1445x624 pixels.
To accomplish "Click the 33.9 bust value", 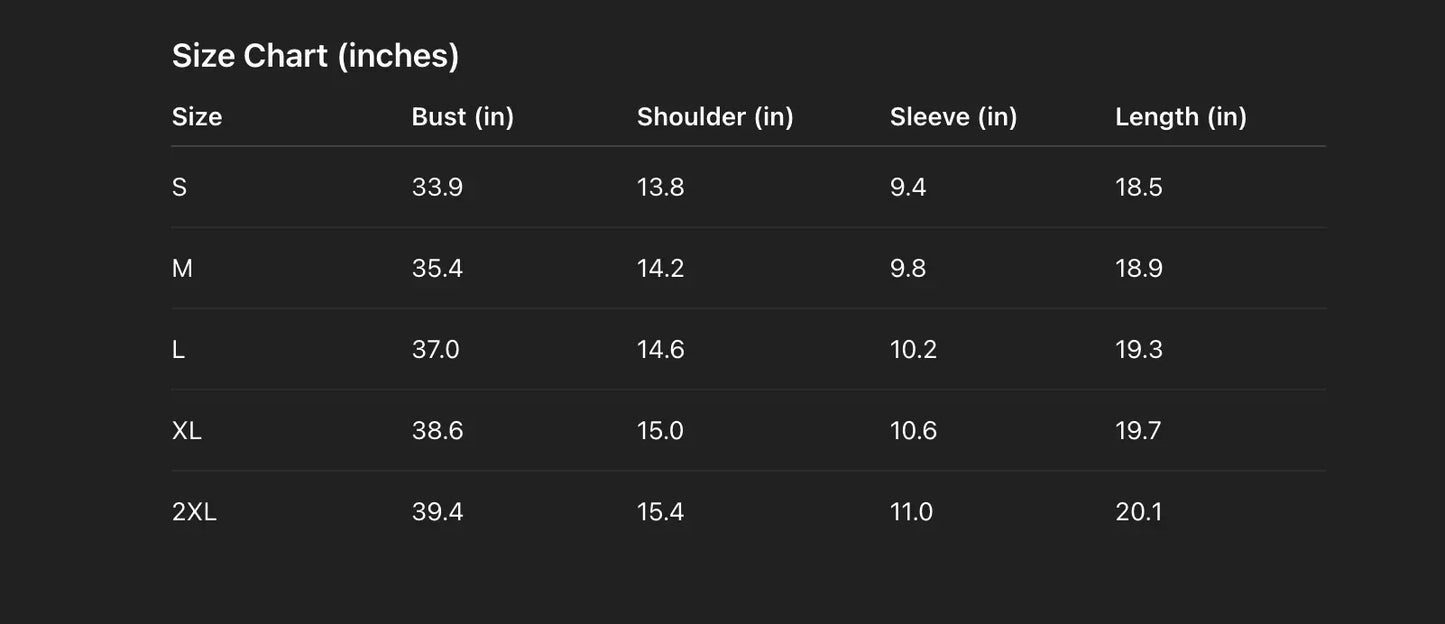I will 437,187.
